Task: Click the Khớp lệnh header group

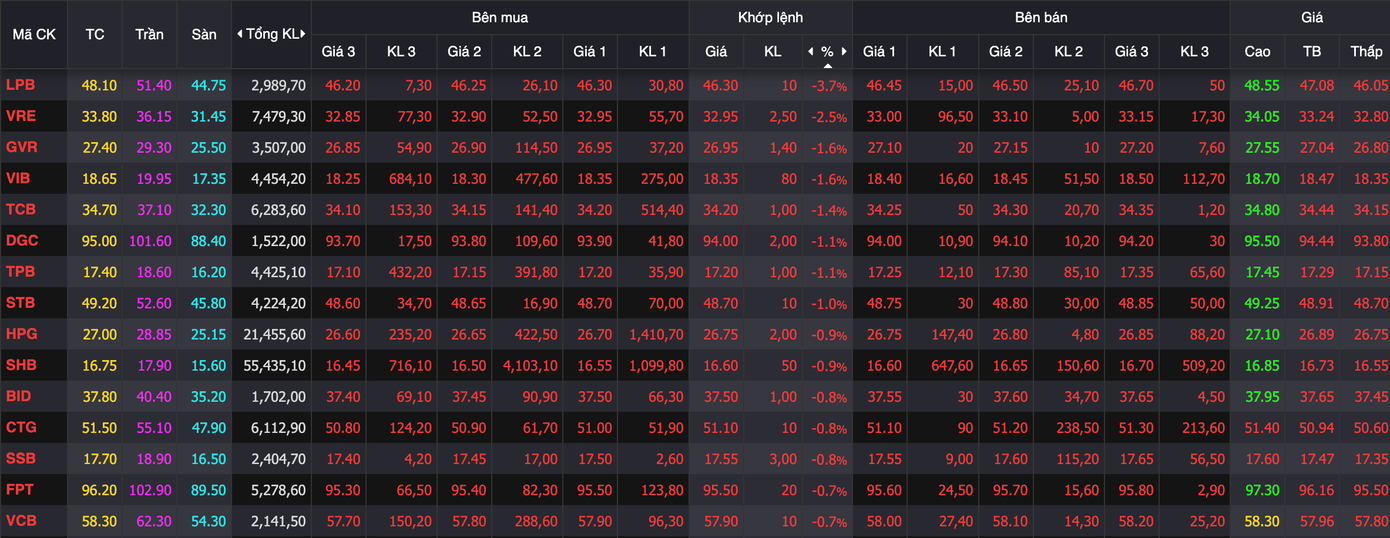Action: (770, 17)
